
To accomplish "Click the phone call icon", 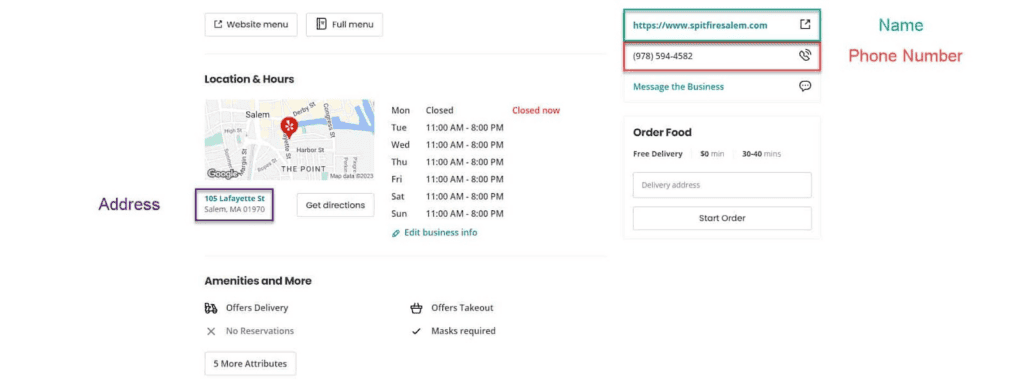I will [x=805, y=56].
